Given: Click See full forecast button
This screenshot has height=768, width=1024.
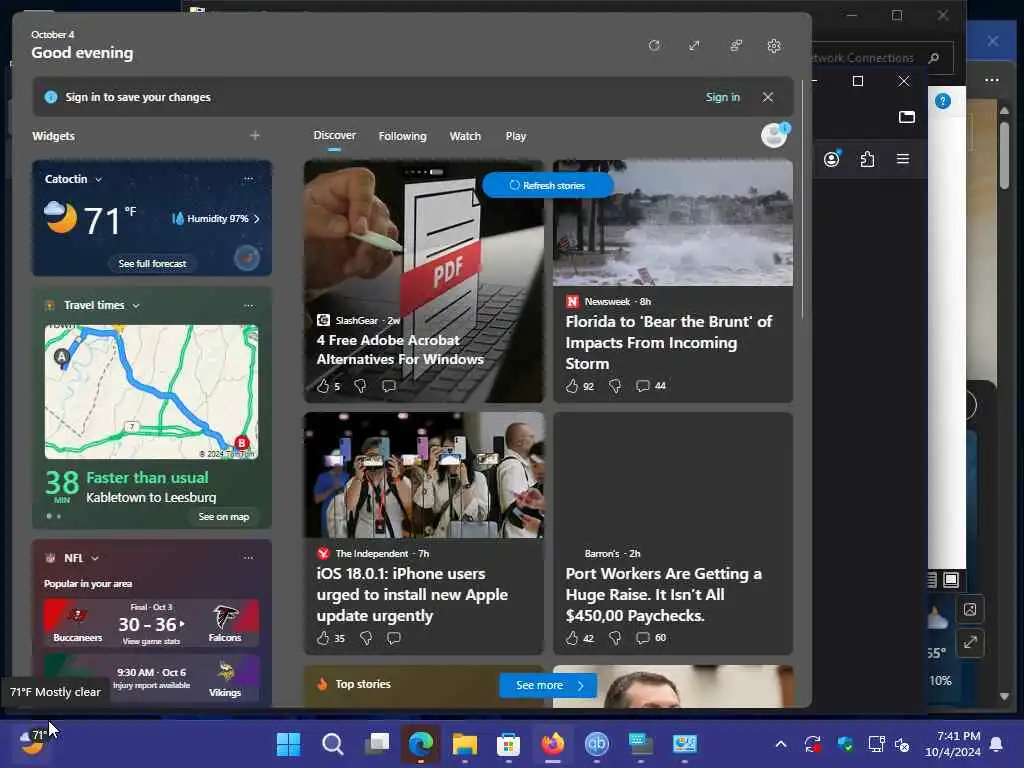Looking at the screenshot, I should [152, 263].
